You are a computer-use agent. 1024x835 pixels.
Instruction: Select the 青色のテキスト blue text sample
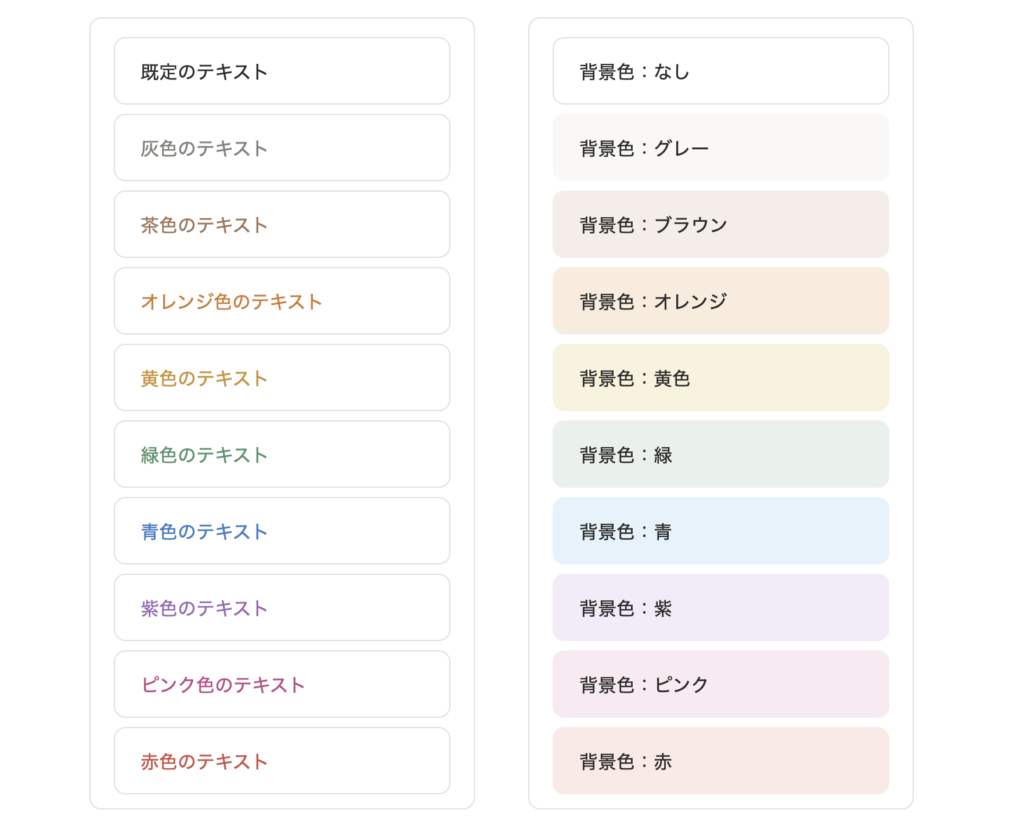282,531
